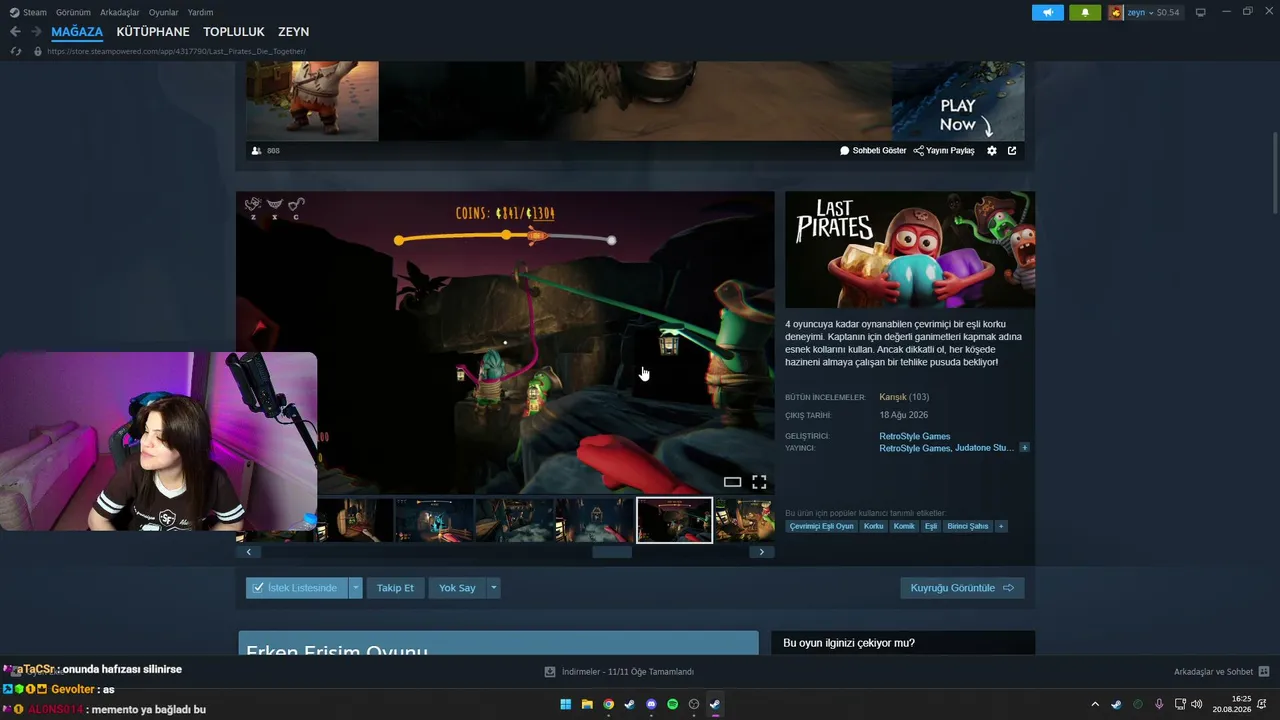
Task: Expand the publisher list with plus button
Action: (1024, 448)
